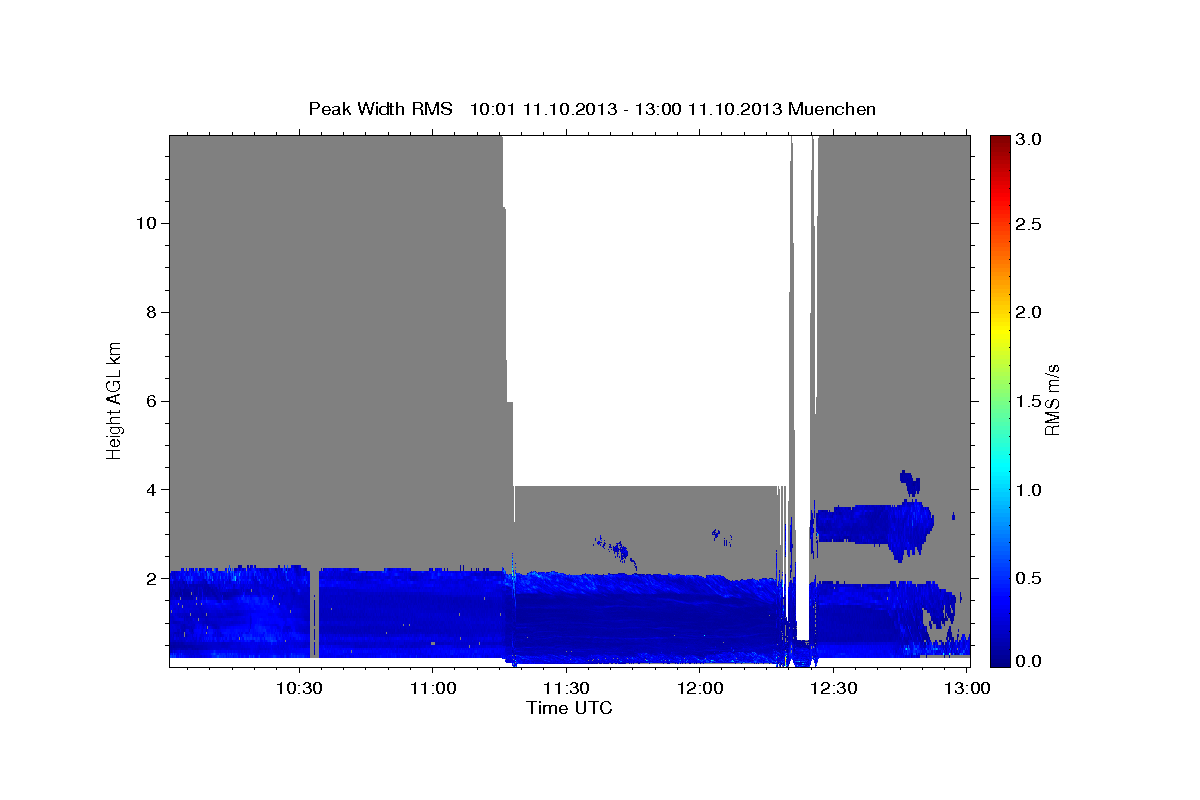Click the colorbar value '2.5'
The height and width of the screenshot is (800, 1200).
(x=1030, y=224)
